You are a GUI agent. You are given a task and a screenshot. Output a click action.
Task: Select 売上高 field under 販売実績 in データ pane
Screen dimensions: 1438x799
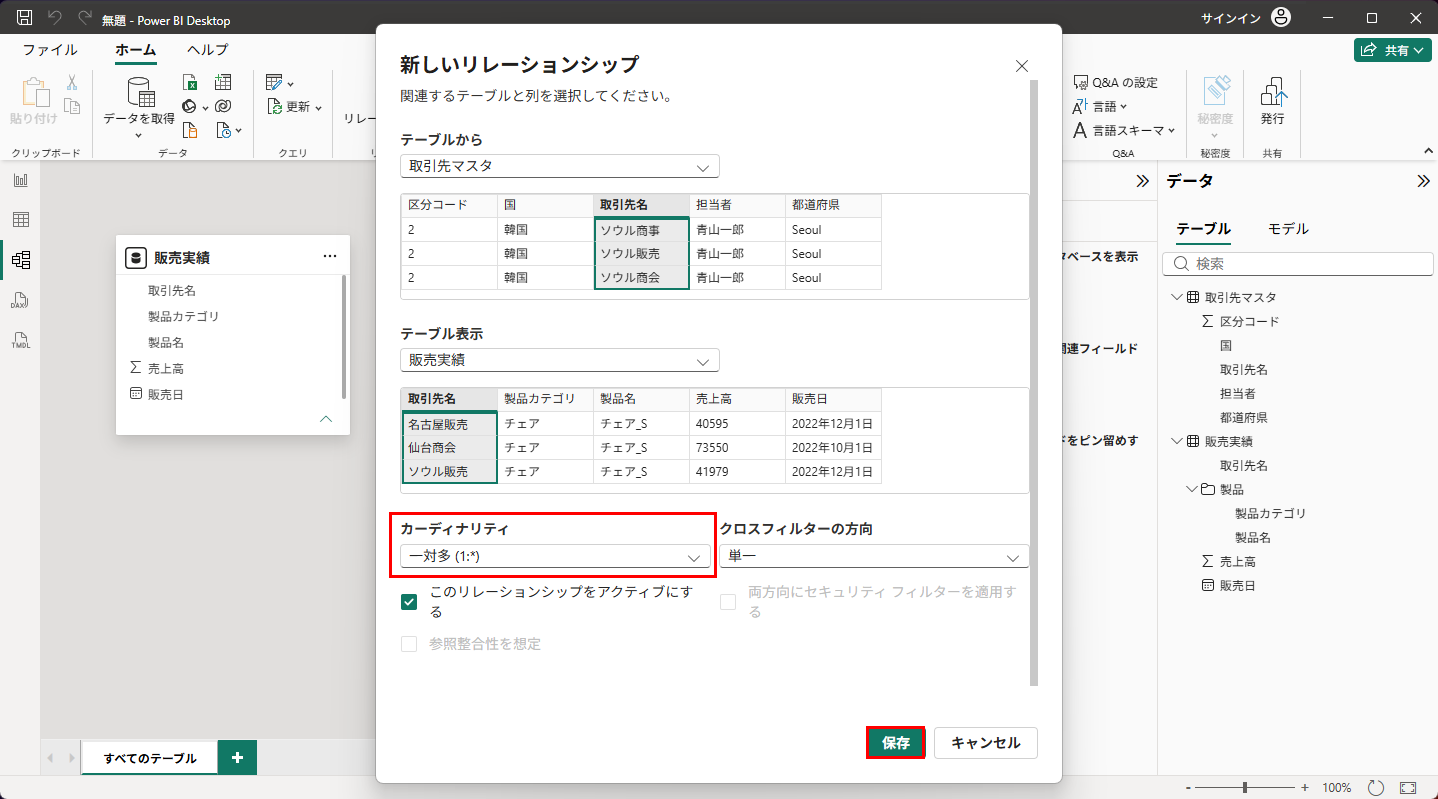pyautogui.click(x=1237, y=561)
